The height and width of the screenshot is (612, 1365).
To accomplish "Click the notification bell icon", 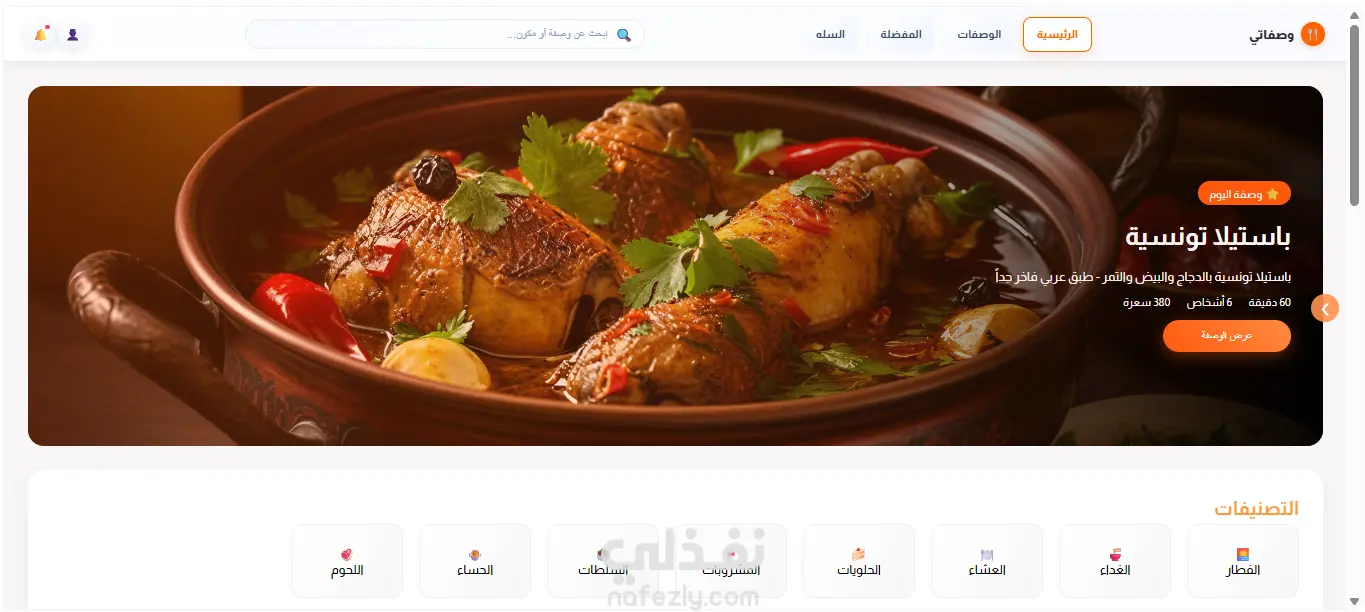I will tap(41, 35).
